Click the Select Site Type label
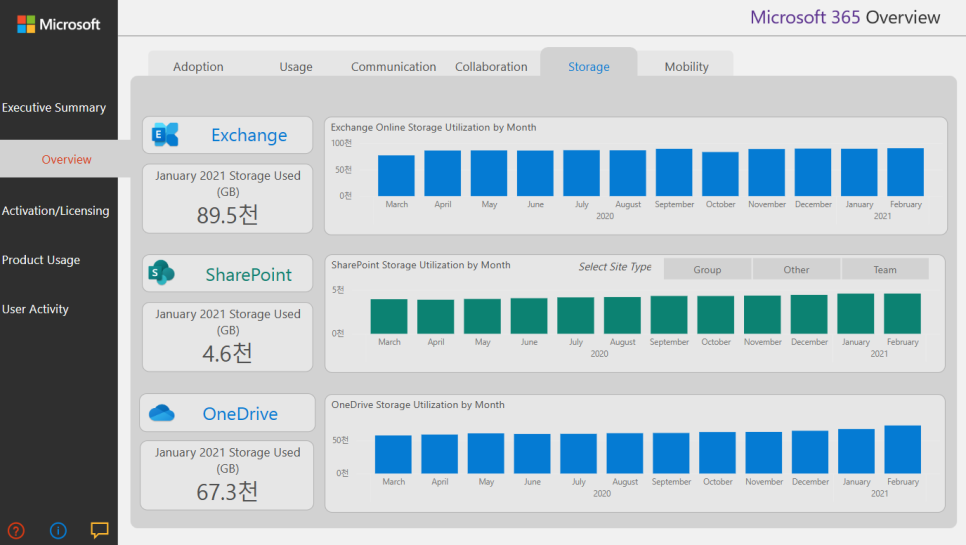Screen dimensions: 966x545 coord(615,267)
